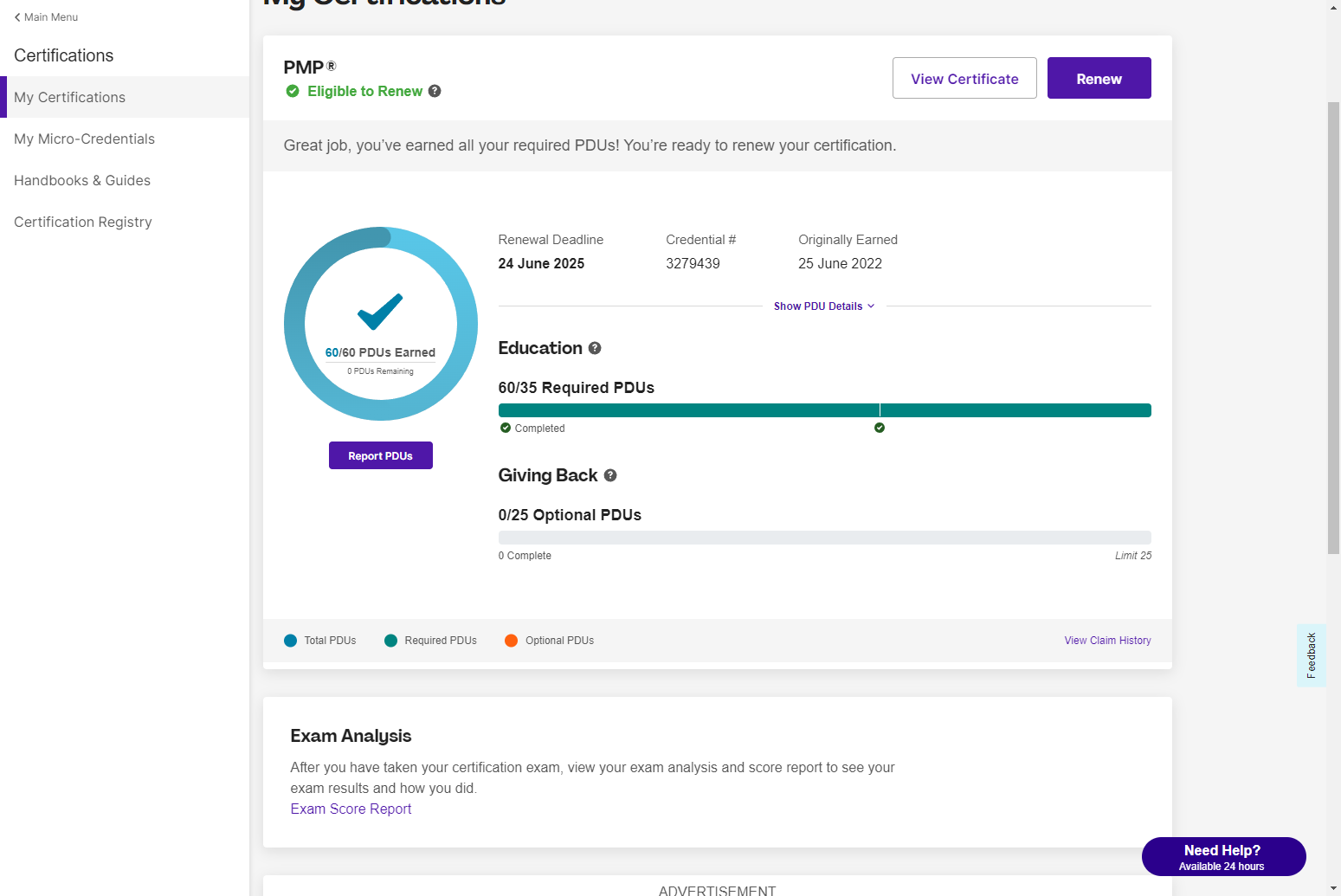Click the large checkmark in PDU ring
Image resolution: width=1341 pixels, height=896 pixels.
coord(380,312)
